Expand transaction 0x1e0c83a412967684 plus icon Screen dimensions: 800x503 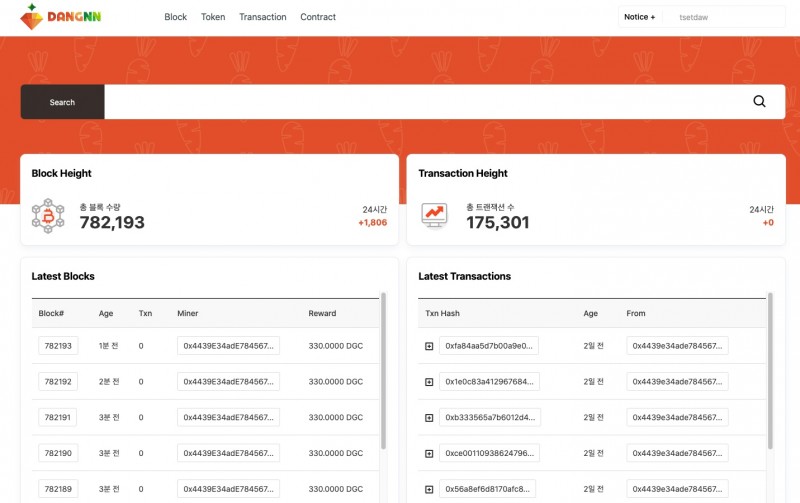429,382
